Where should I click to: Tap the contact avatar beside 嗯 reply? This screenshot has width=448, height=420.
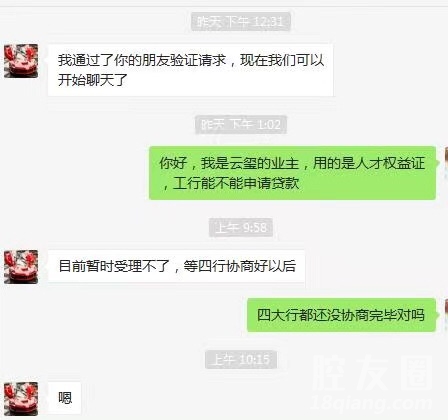tap(21, 399)
